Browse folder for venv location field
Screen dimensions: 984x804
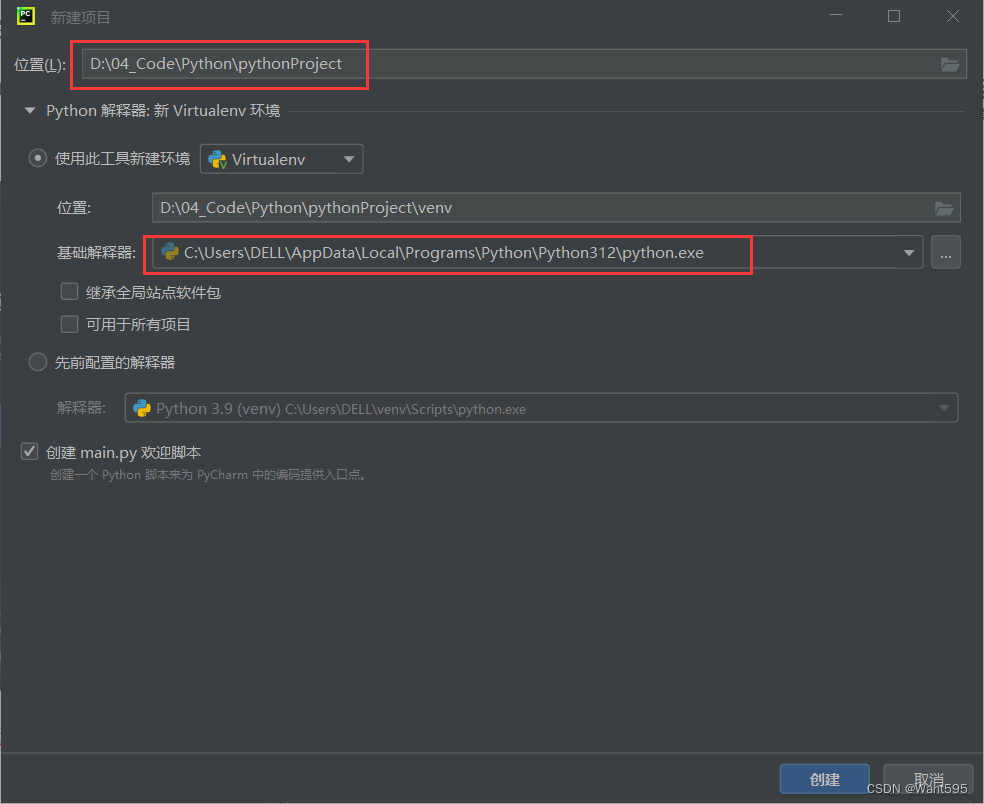pyautogui.click(x=944, y=208)
